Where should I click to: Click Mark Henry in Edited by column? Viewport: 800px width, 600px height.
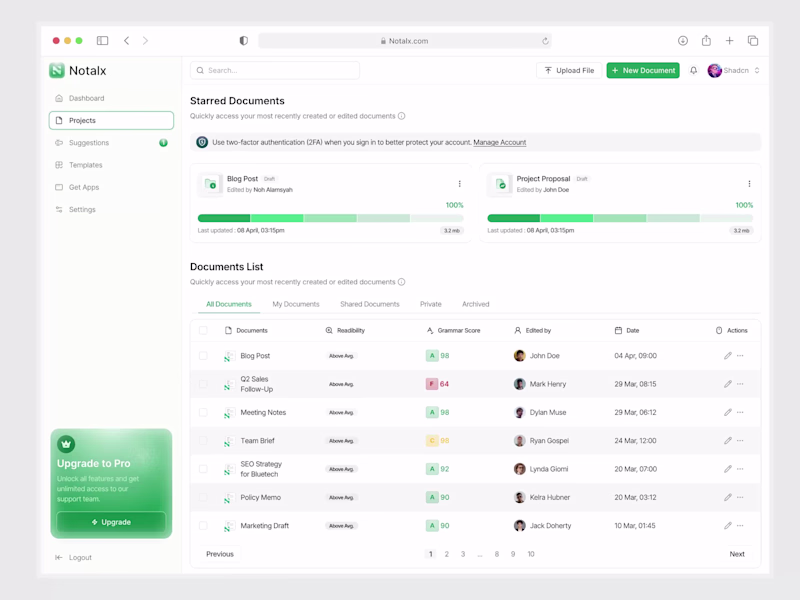coord(540,384)
